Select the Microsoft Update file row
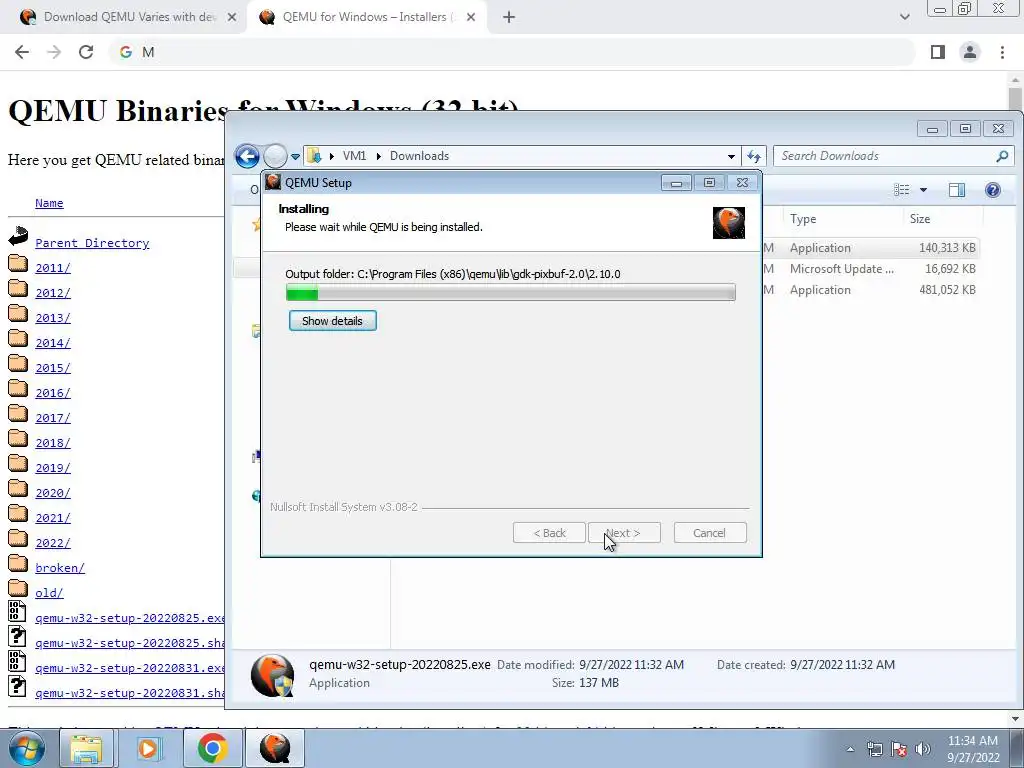Screen dimensions: 1024x768 [871, 269]
